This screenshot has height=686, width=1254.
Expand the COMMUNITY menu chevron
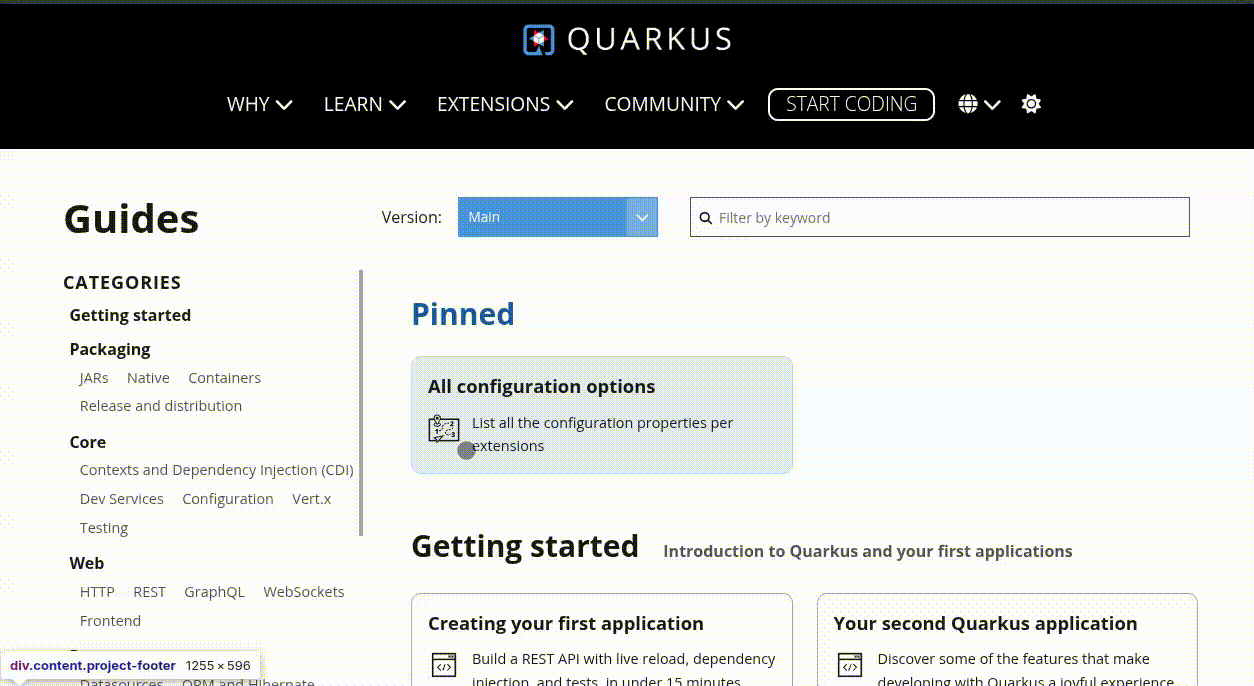pyautogui.click(x=735, y=105)
